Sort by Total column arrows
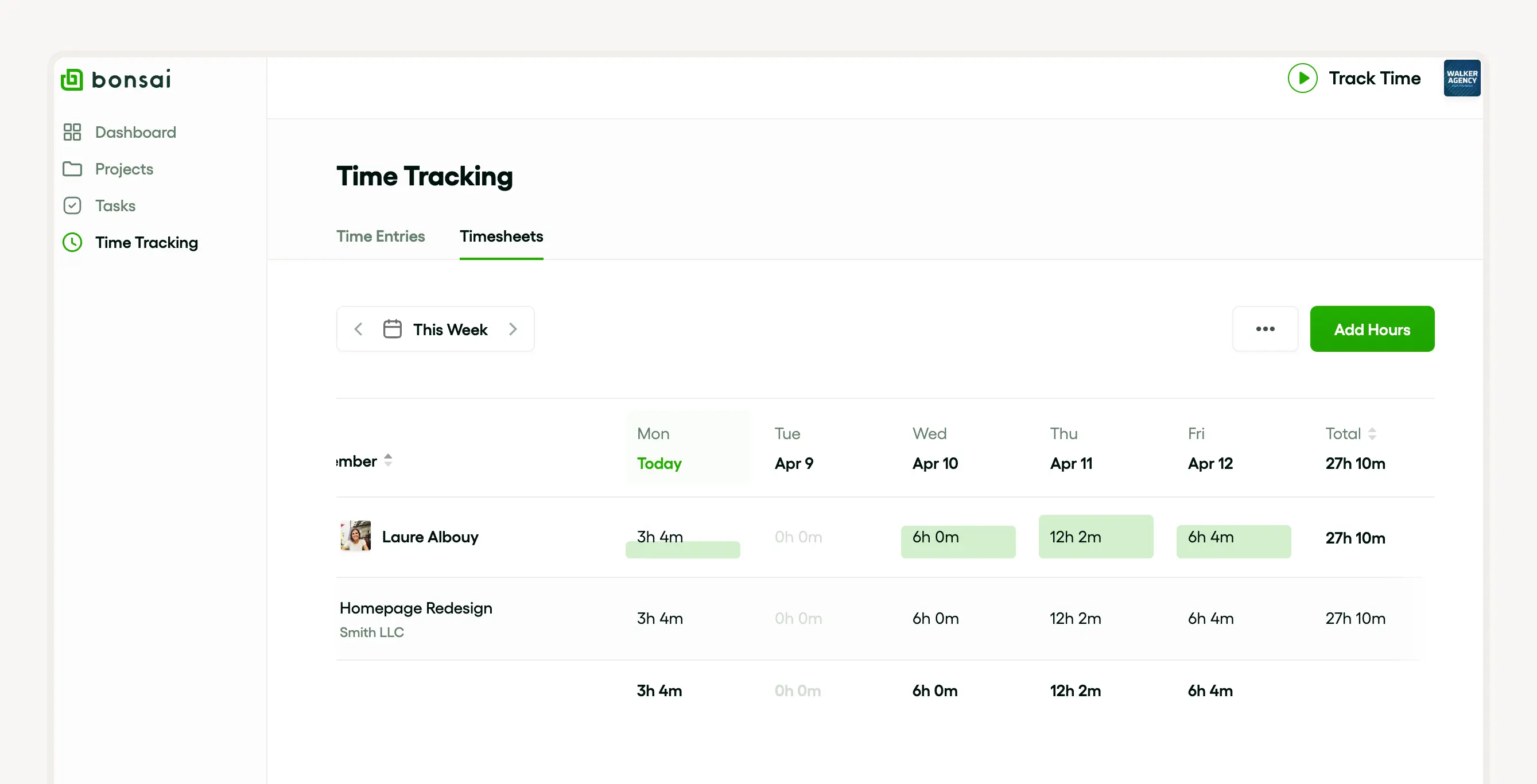The image size is (1537, 784). coord(1372,434)
